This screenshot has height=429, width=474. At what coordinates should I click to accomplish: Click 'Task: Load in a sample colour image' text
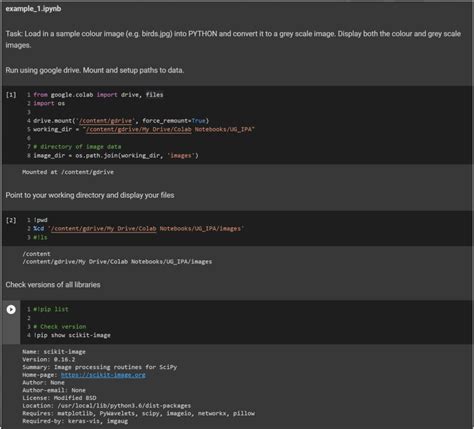pyautogui.click(x=233, y=39)
